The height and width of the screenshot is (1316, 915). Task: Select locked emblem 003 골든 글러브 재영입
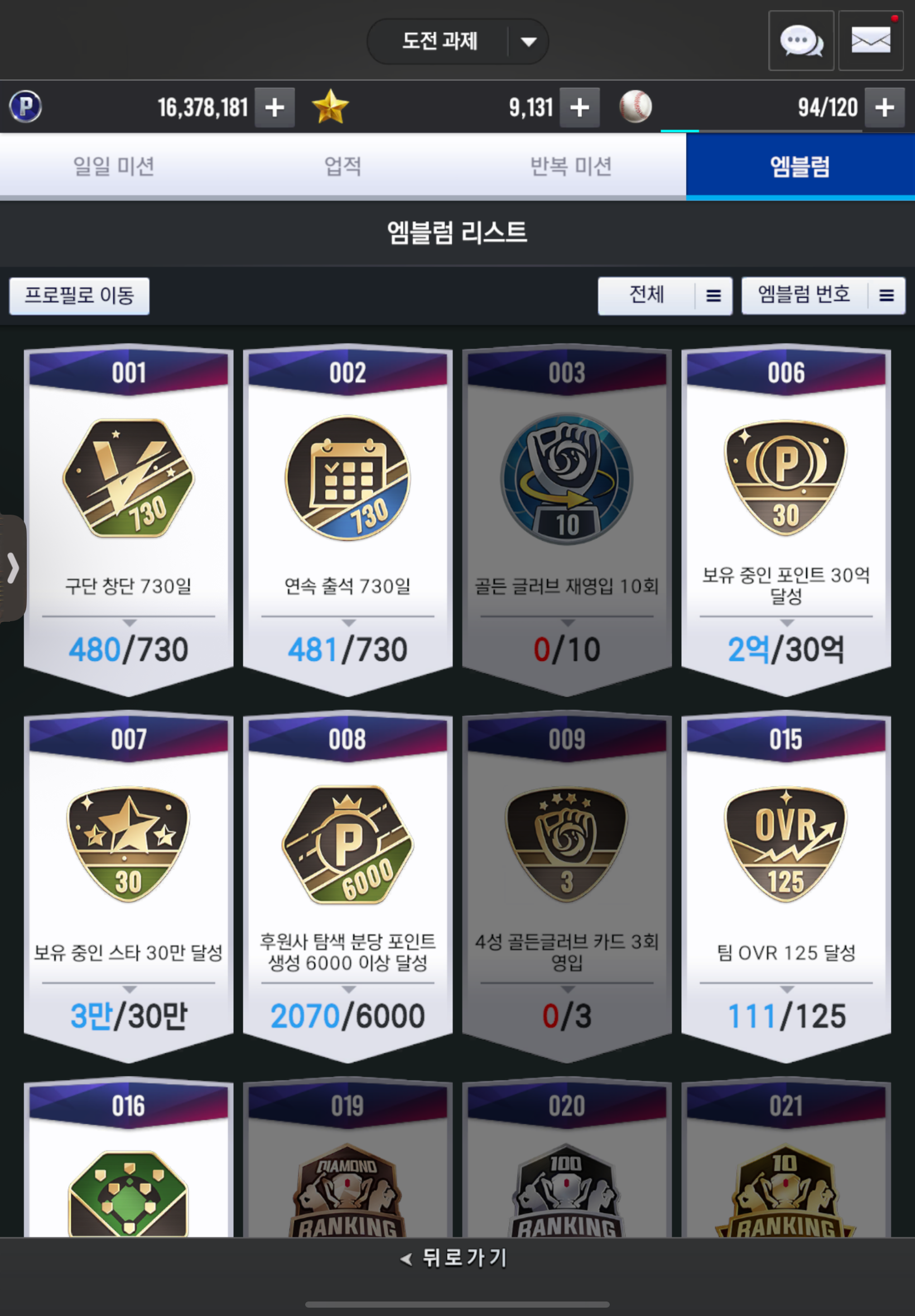coord(567,520)
